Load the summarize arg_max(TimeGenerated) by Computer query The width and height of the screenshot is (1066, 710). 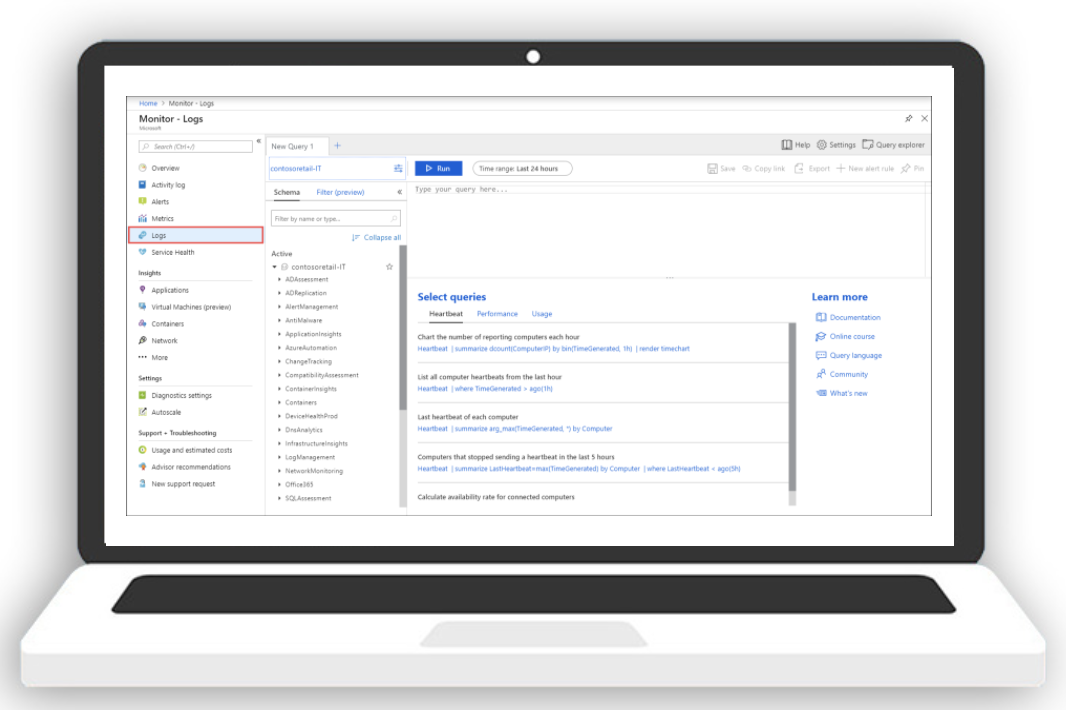515,429
